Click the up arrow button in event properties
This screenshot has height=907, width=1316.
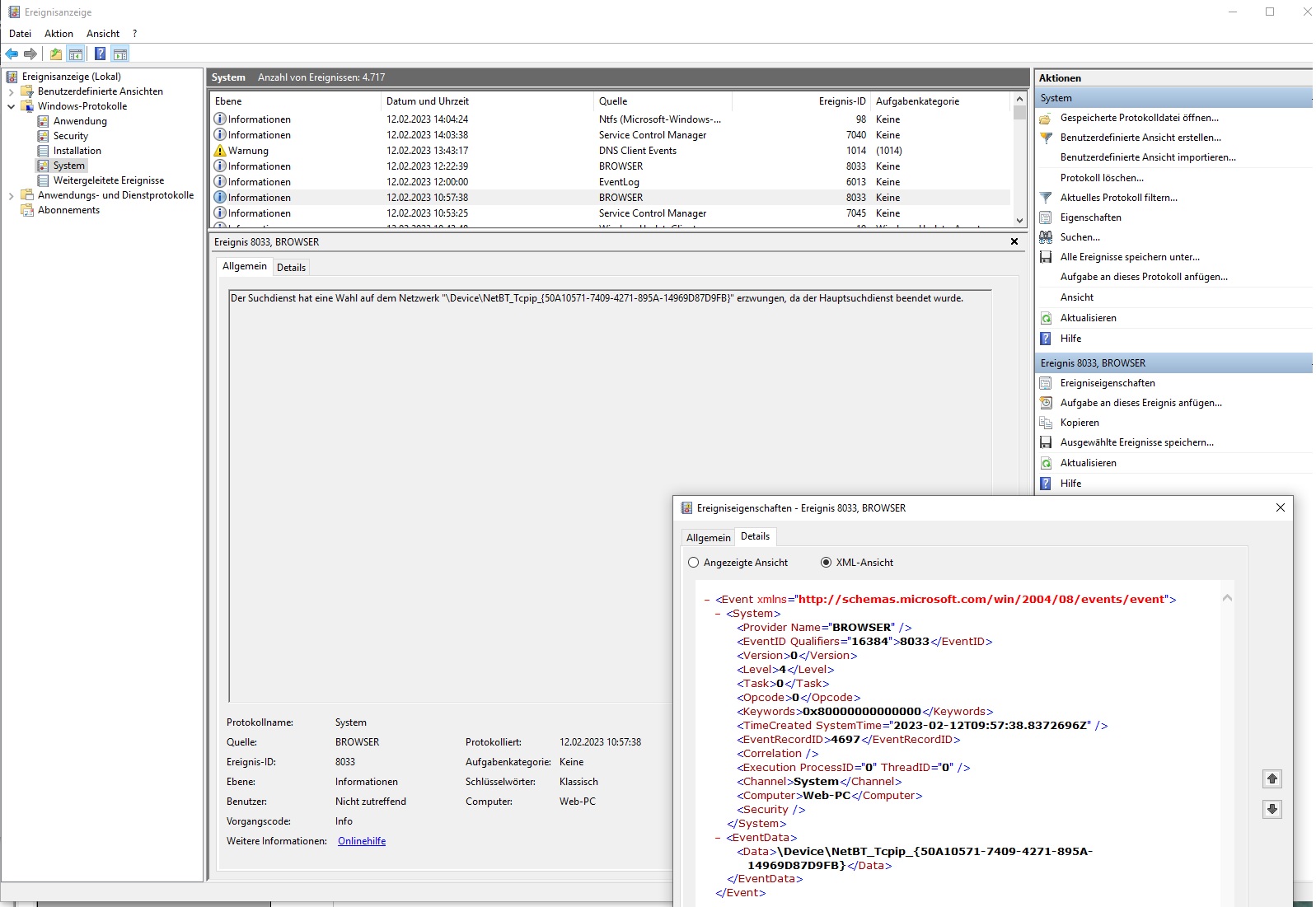click(1272, 779)
